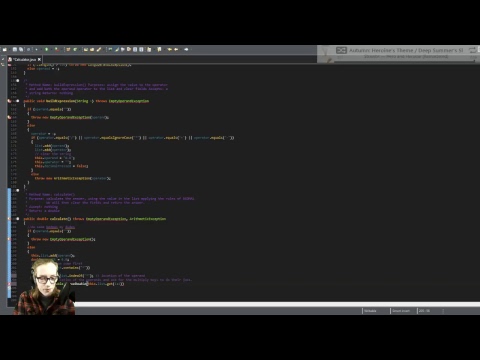480x360 pixels.
Task: Click the grayed-out Forward navigation arrow
Action: [186, 49]
